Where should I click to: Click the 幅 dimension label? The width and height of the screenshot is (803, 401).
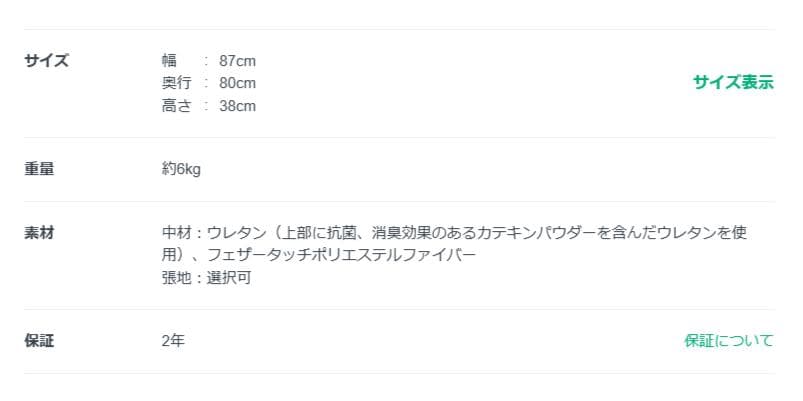pyautogui.click(x=169, y=61)
